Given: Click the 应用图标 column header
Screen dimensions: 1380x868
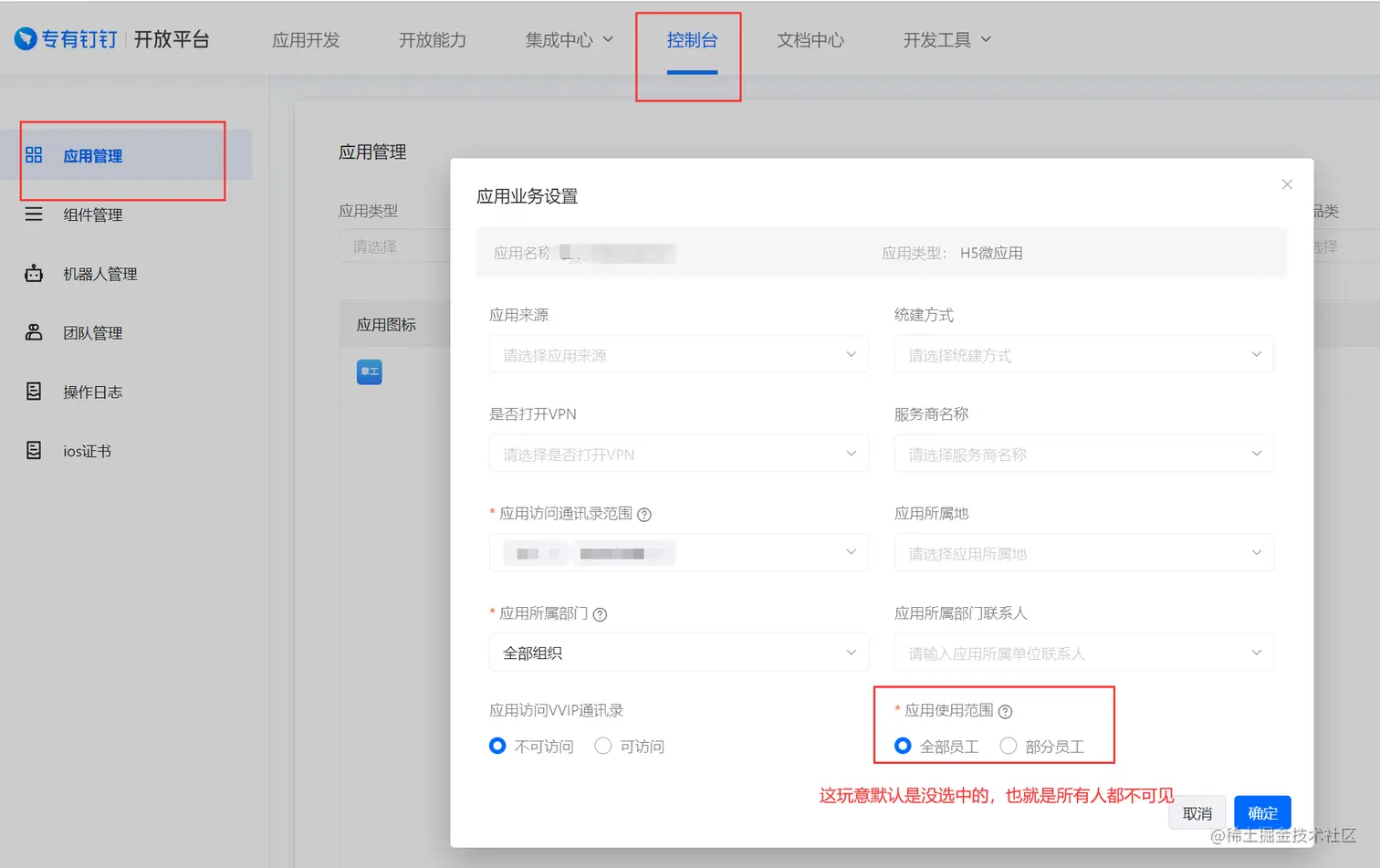Looking at the screenshot, I should (386, 324).
